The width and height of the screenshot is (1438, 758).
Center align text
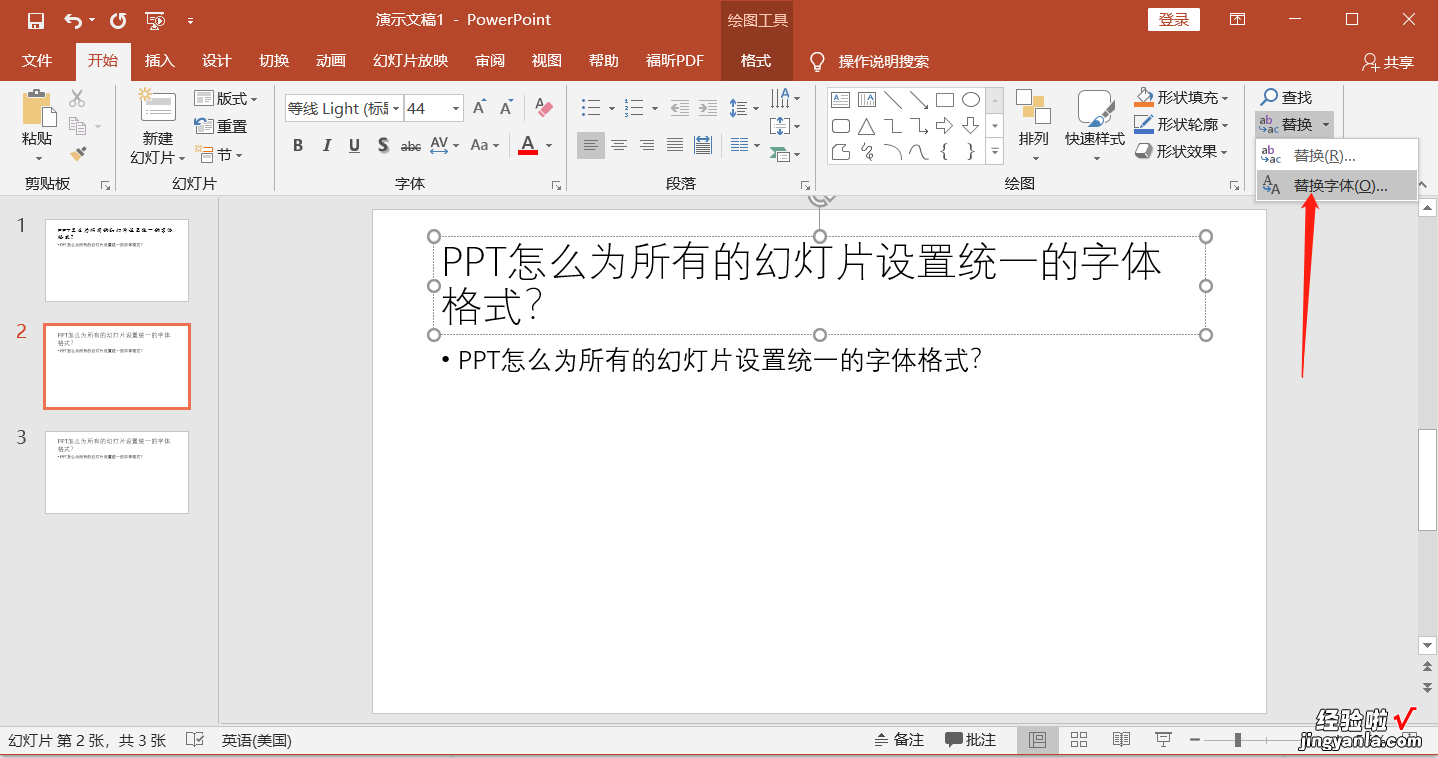[x=619, y=146]
